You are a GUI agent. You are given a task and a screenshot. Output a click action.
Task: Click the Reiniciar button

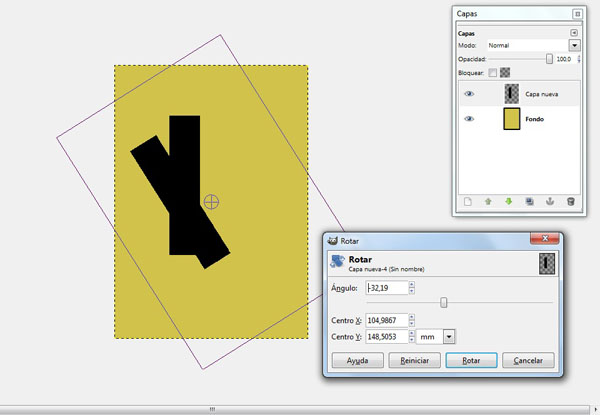tap(414, 360)
